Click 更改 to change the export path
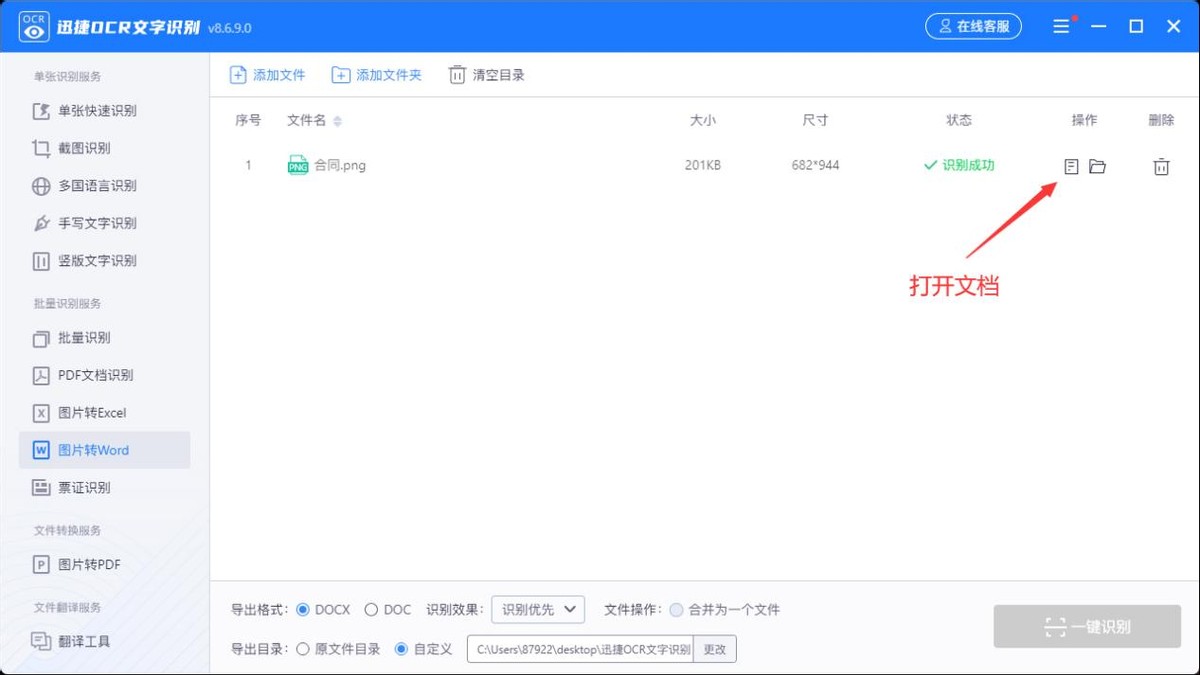The image size is (1200, 675). tap(715, 648)
